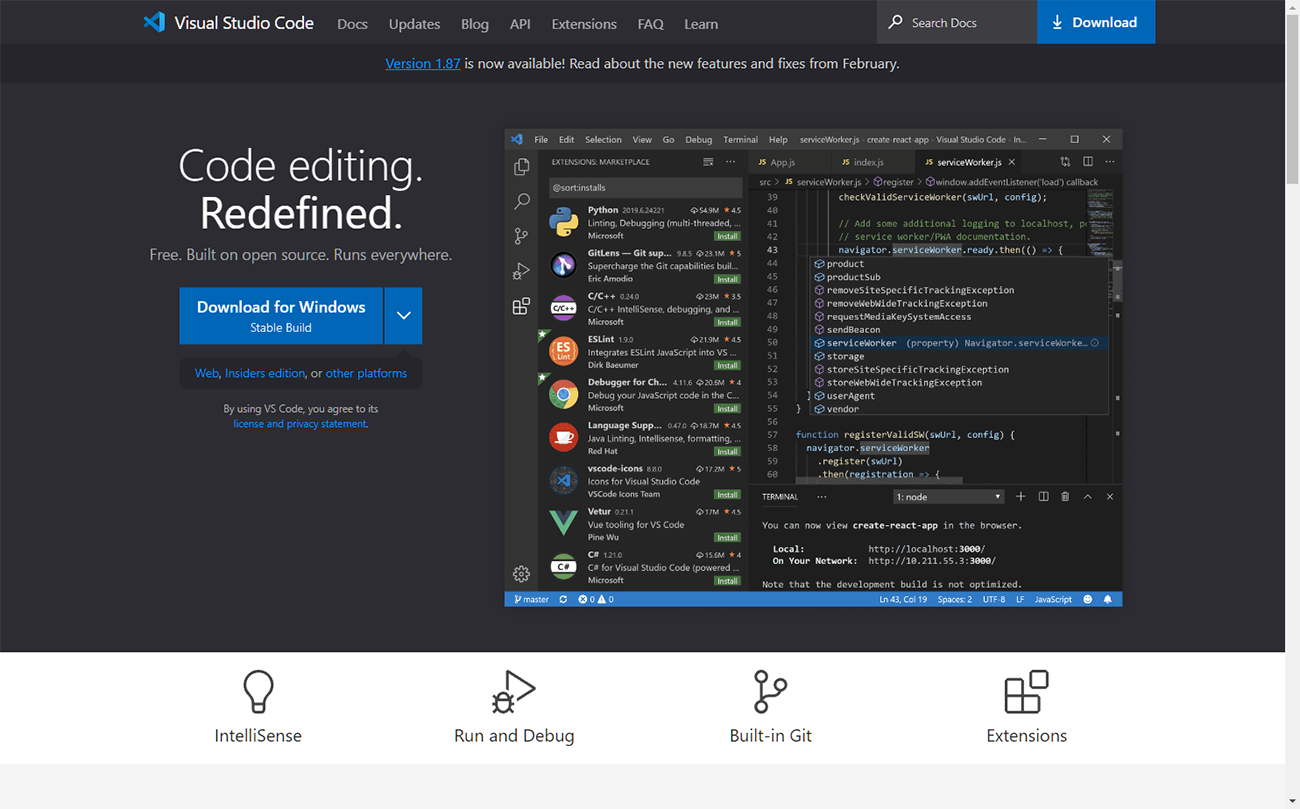The width and height of the screenshot is (1300, 809).
Task: Click the Run and Debug bug icon
Action: point(514,691)
